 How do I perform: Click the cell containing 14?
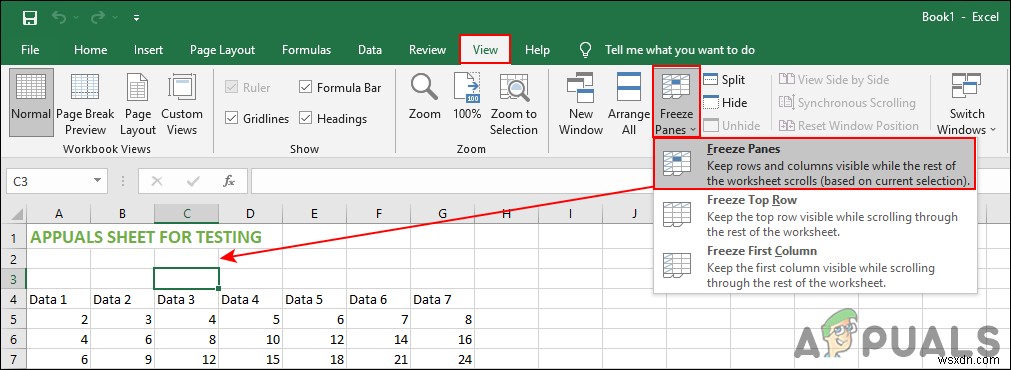[x=378, y=340]
